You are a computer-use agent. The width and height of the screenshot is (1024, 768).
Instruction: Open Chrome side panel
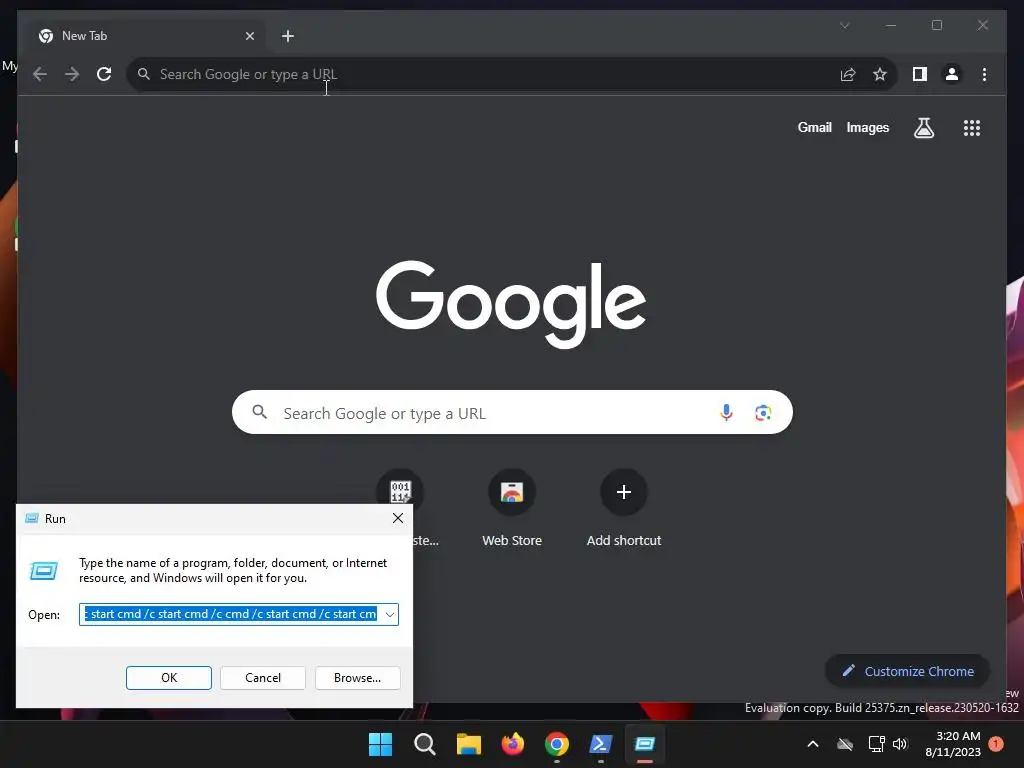pyautogui.click(x=920, y=74)
